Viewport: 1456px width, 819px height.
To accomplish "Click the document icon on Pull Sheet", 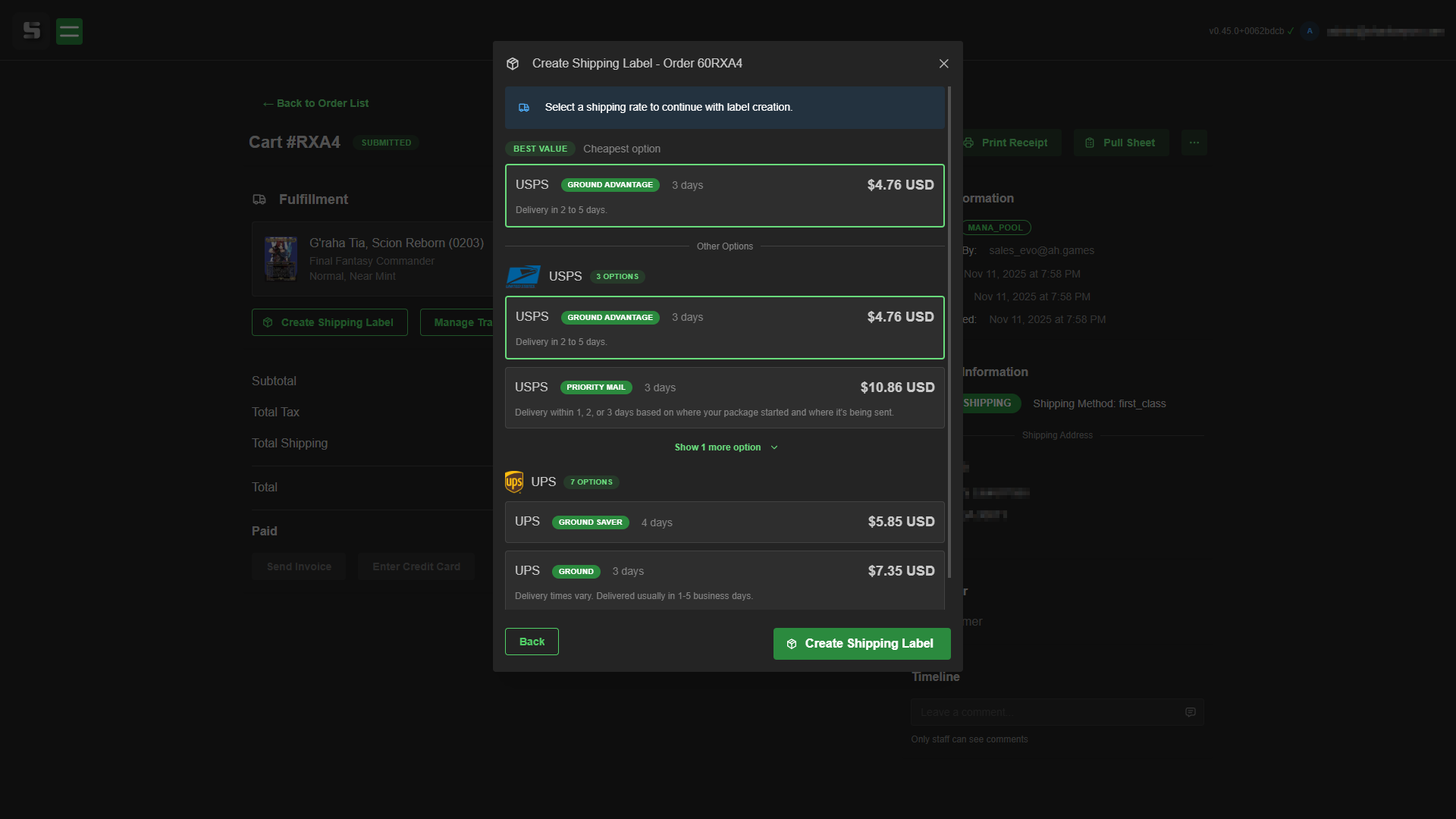I will 1090,143.
